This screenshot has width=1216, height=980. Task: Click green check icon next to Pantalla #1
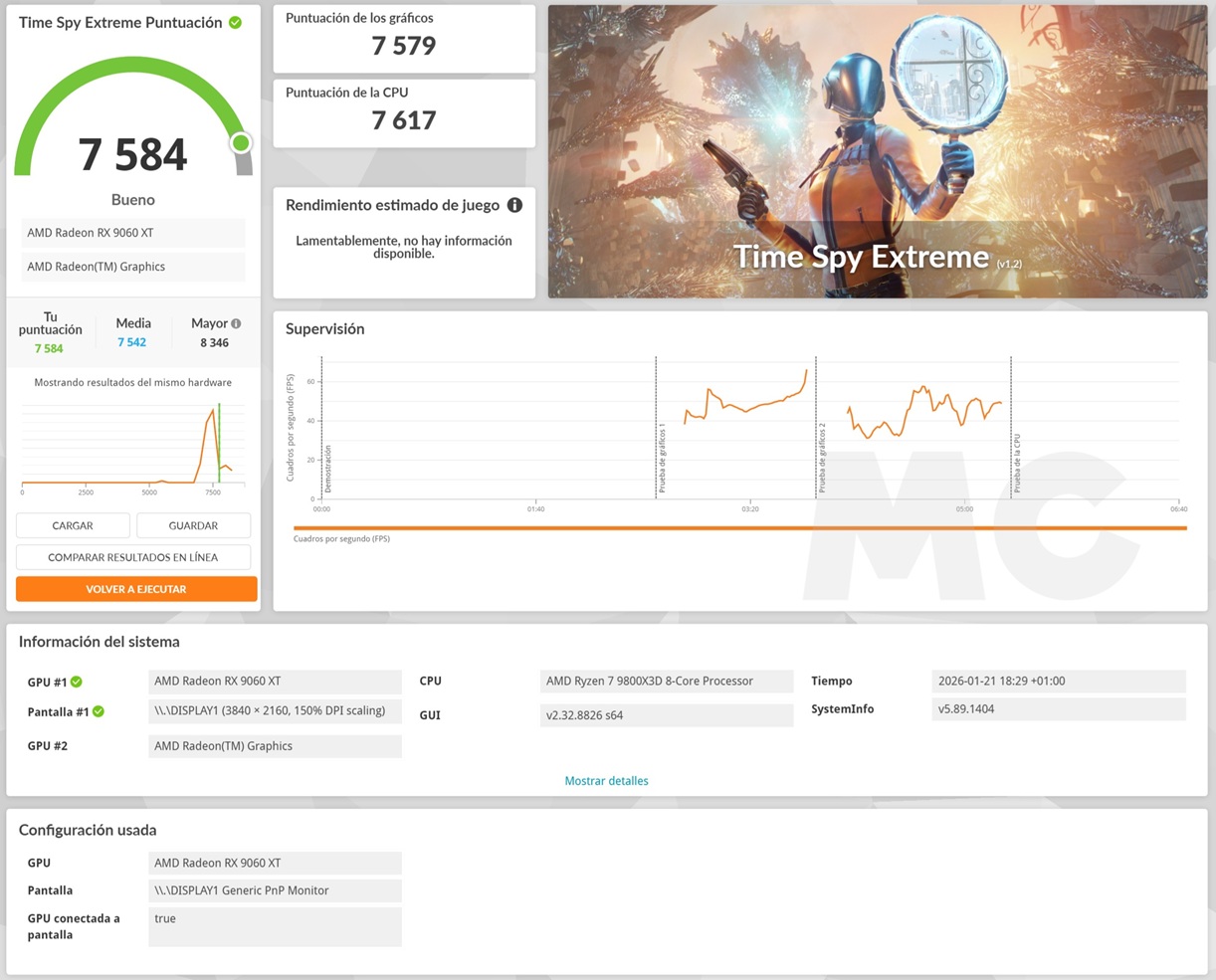[x=99, y=711]
